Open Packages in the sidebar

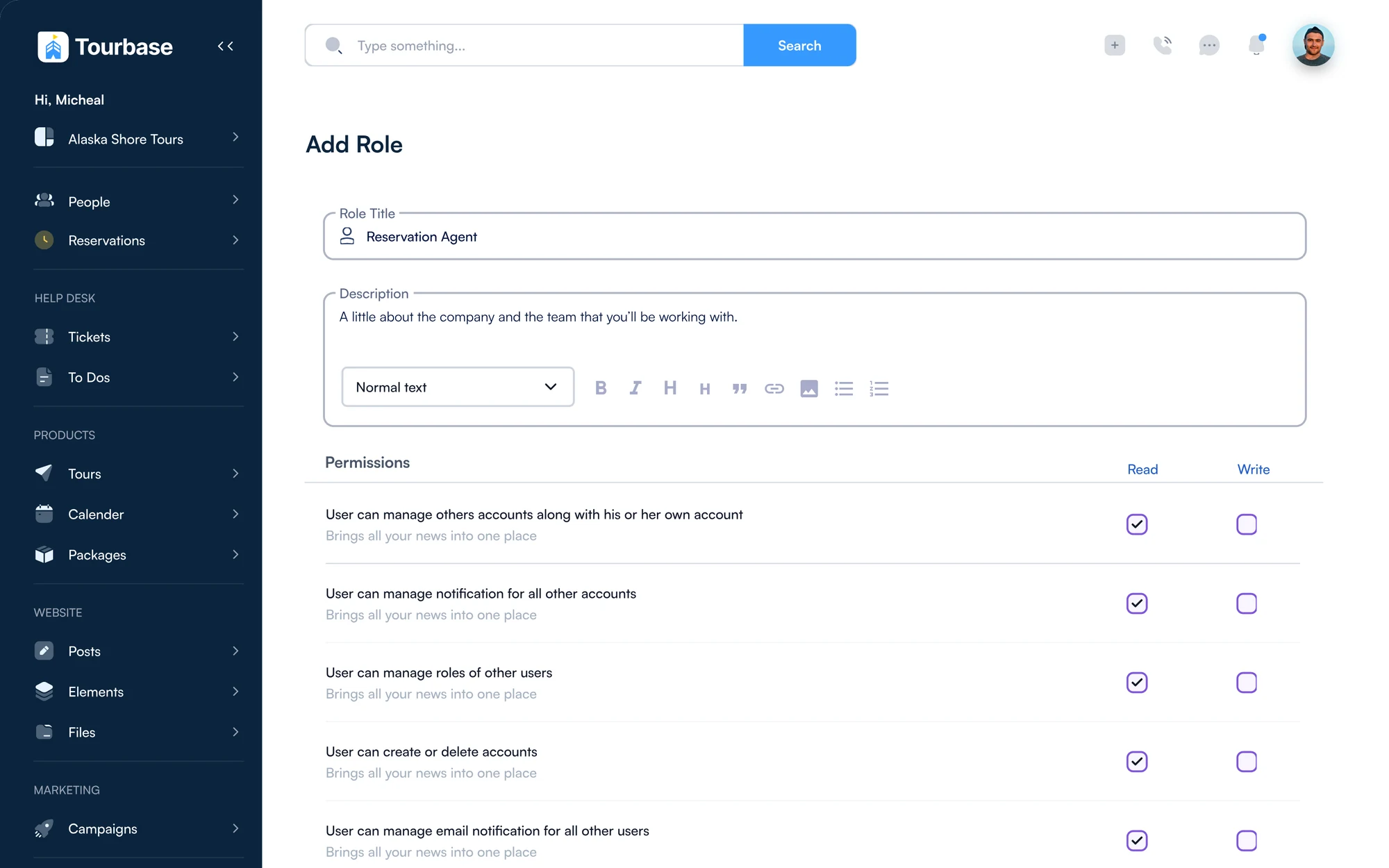[138, 555]
